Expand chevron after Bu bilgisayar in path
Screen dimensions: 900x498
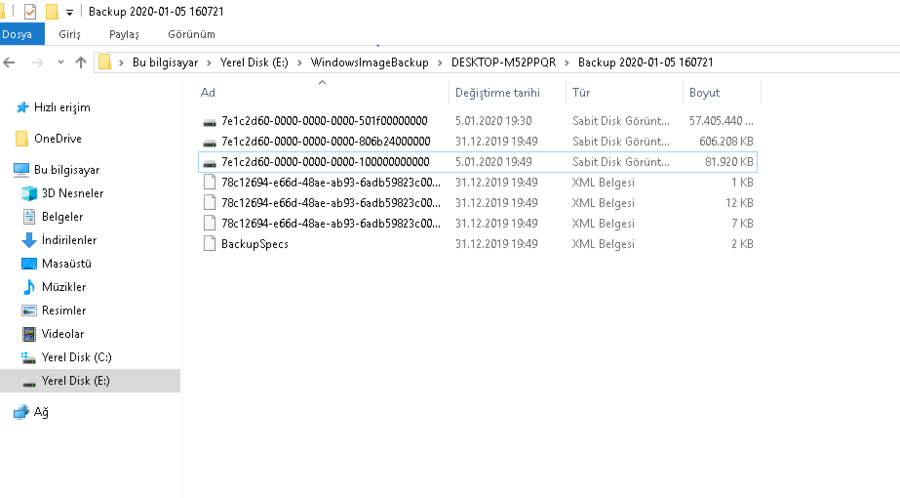(209, 63)
